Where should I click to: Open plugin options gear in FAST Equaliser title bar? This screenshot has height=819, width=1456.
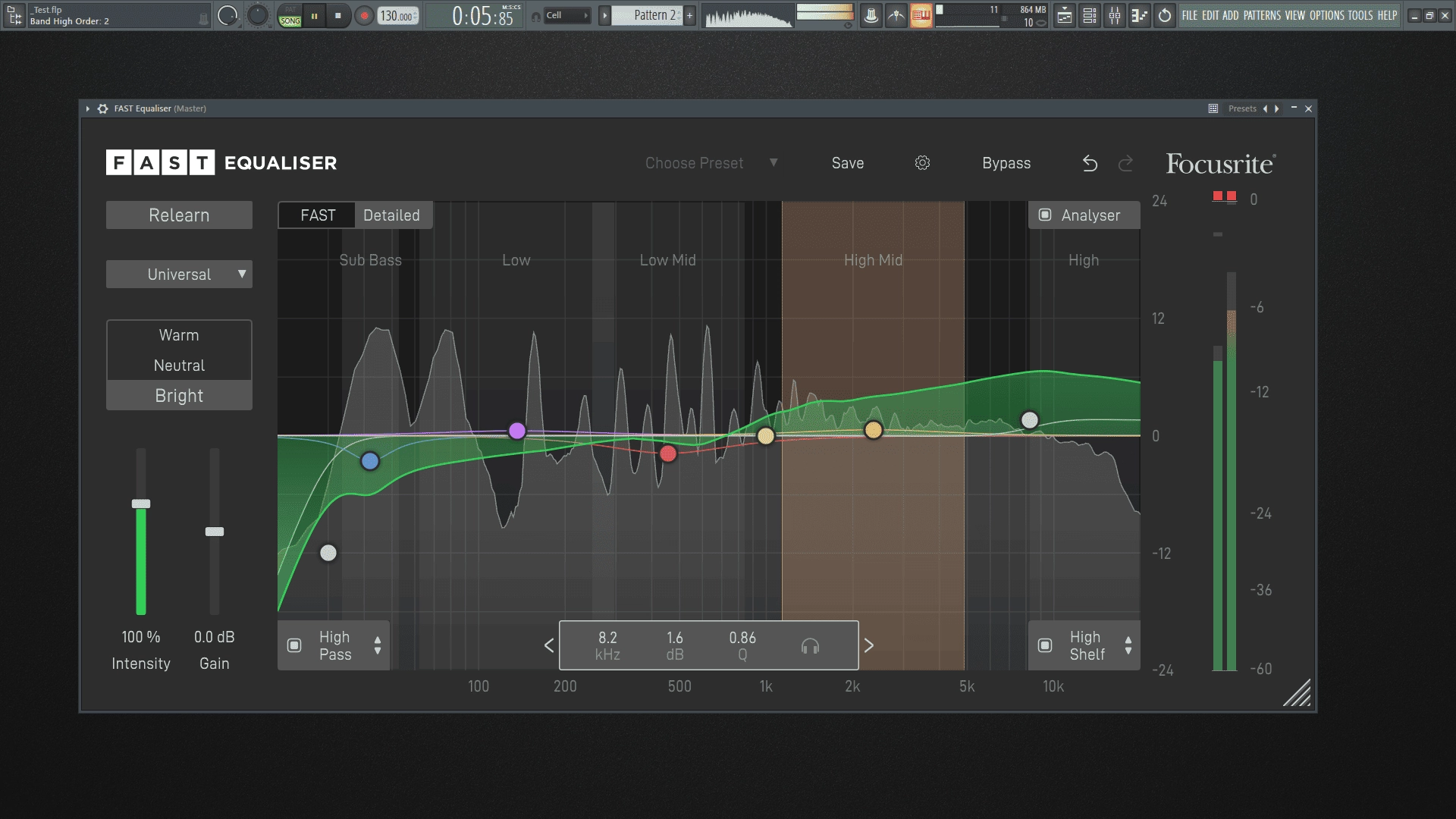(x=103, y=109)
